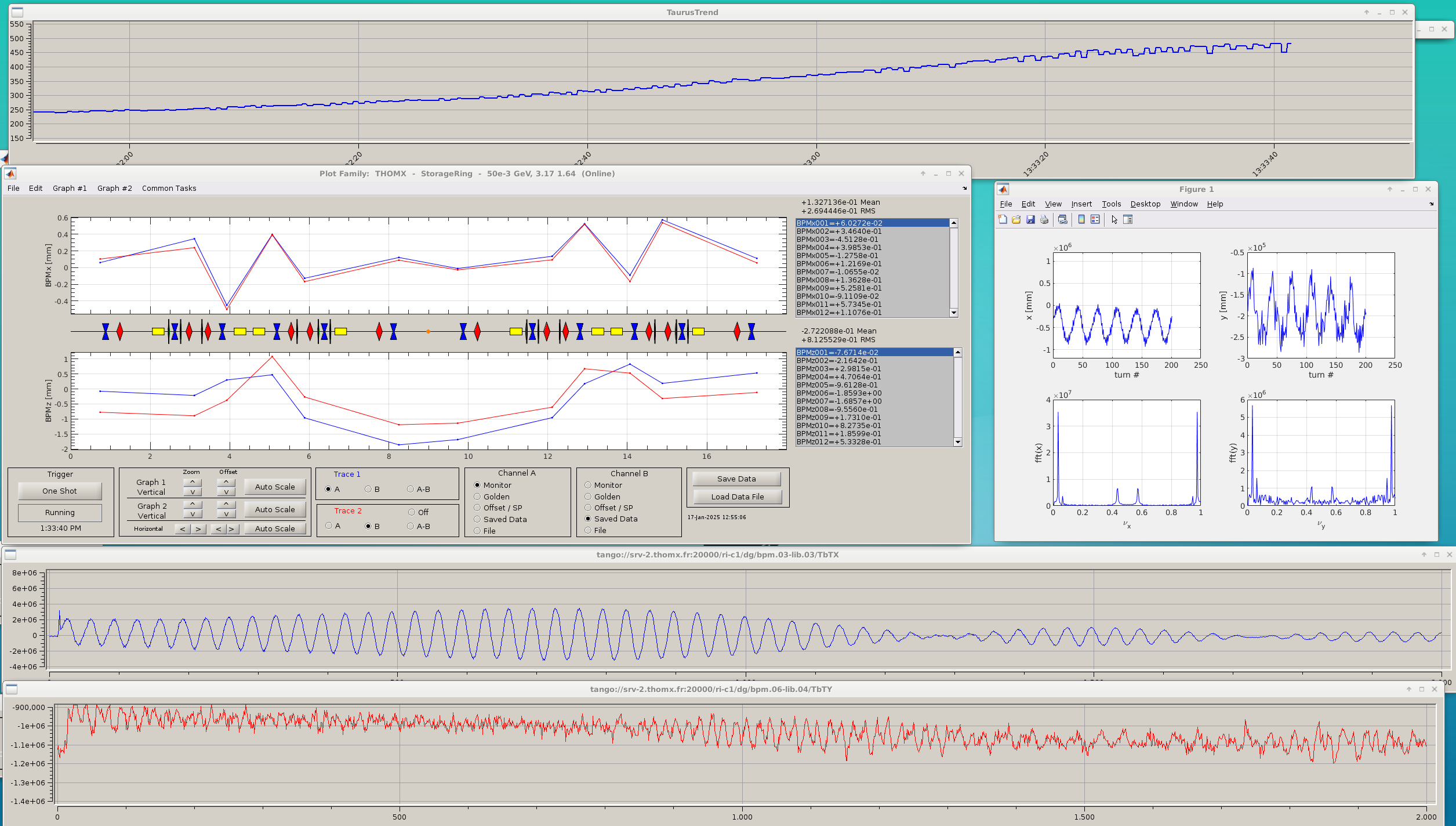The image size is (1456, 826).
Task: Select Monitor radio in Channel B
Action: pyautogui.click(x=588, y=485)
